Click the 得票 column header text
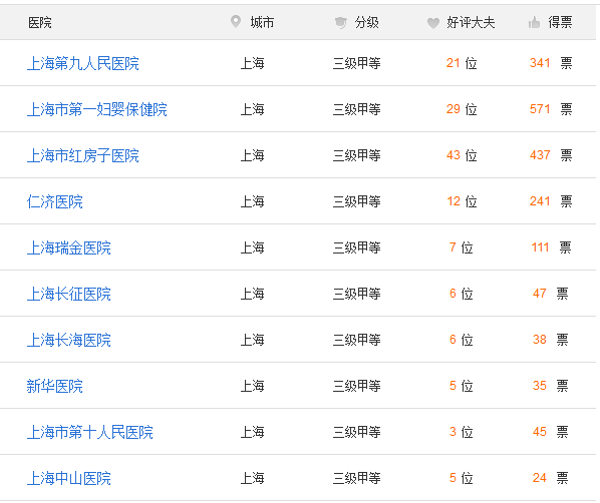This screenshot has width=600, height=503. [x=560, y=23]
